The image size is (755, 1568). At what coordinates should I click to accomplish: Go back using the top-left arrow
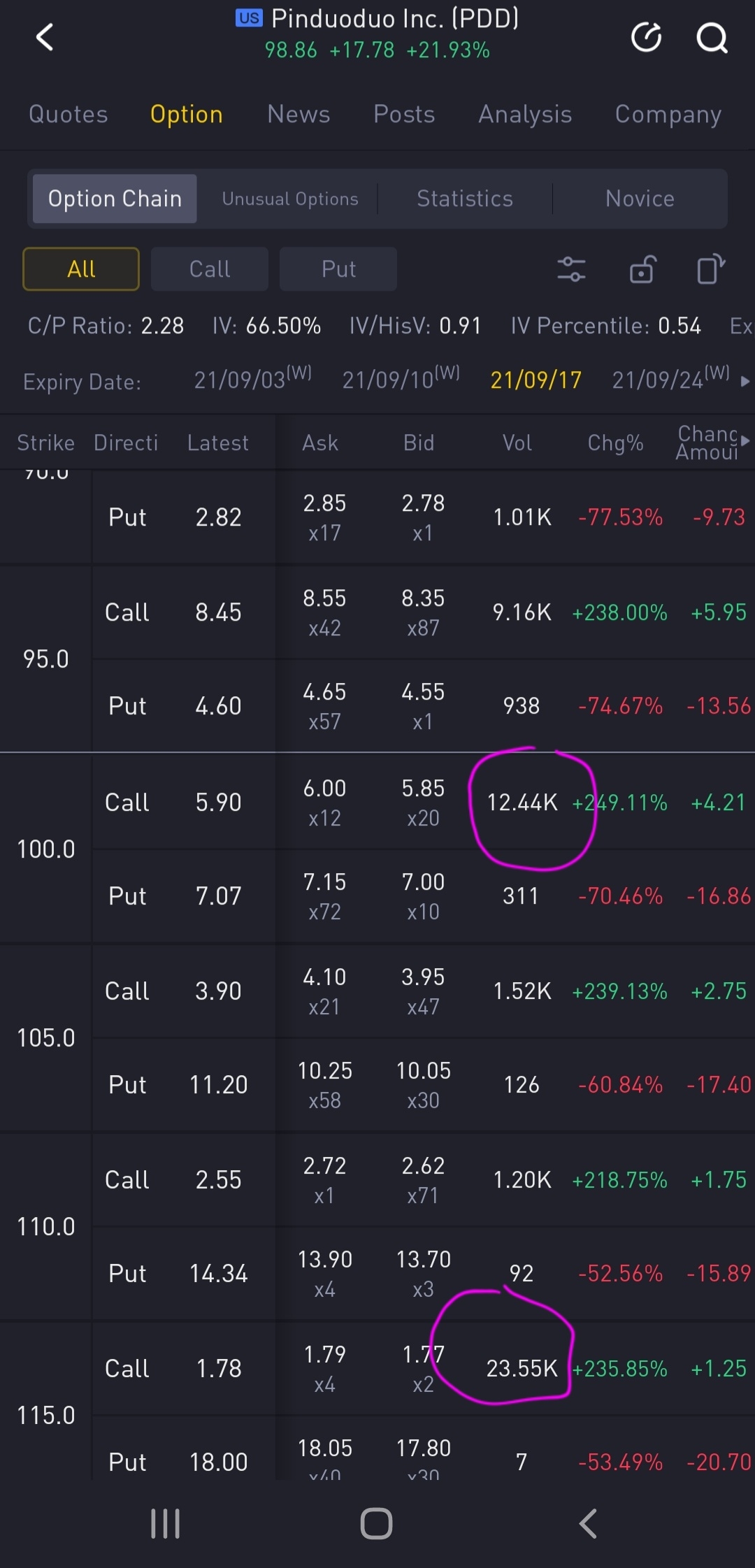[45, 37]
